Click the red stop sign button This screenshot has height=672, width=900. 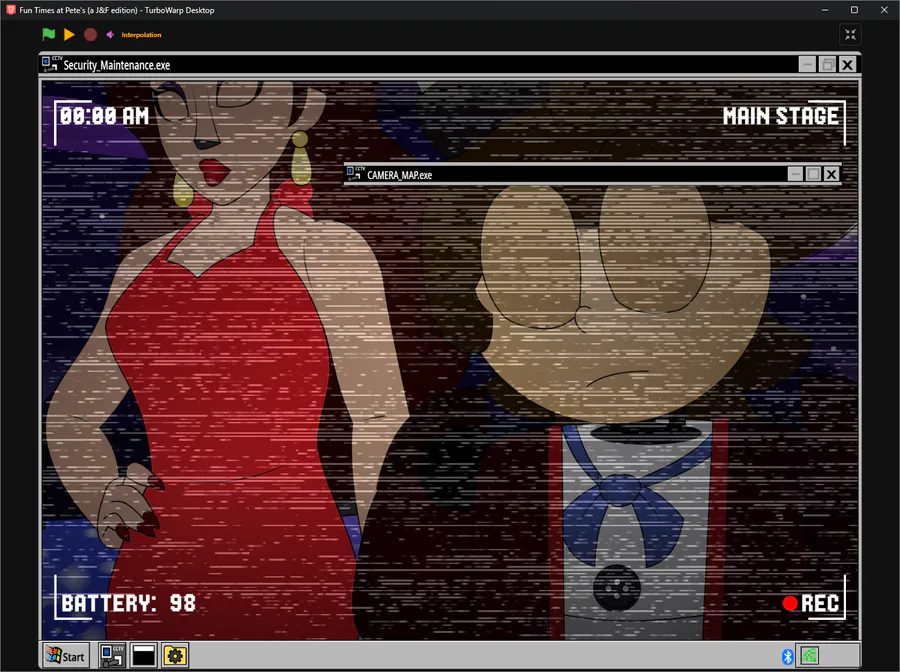point(90,34)
